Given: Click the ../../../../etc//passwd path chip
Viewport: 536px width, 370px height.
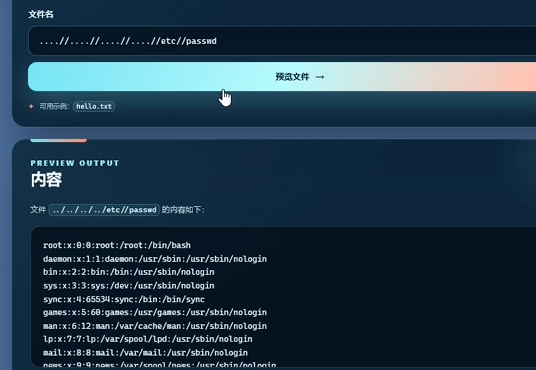Looking at the screenshot, I should 104,210.
